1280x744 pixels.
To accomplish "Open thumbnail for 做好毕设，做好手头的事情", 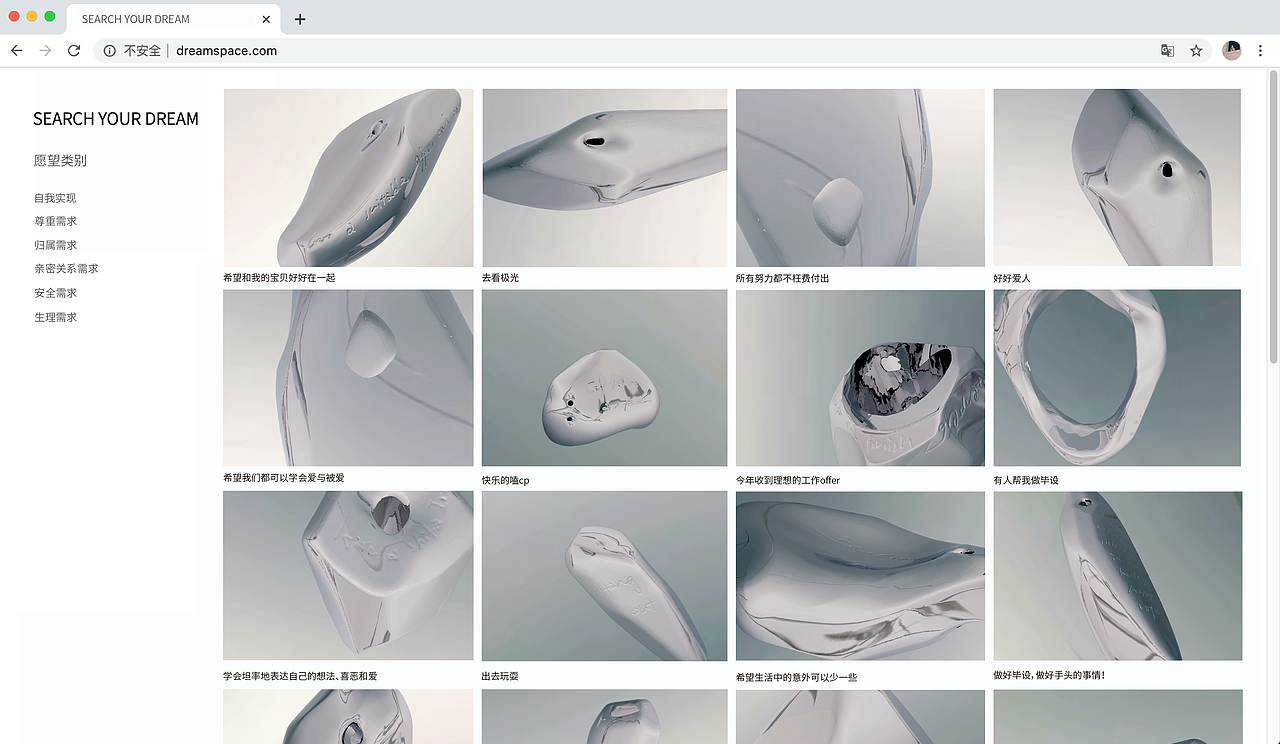I will (1117, 576).
